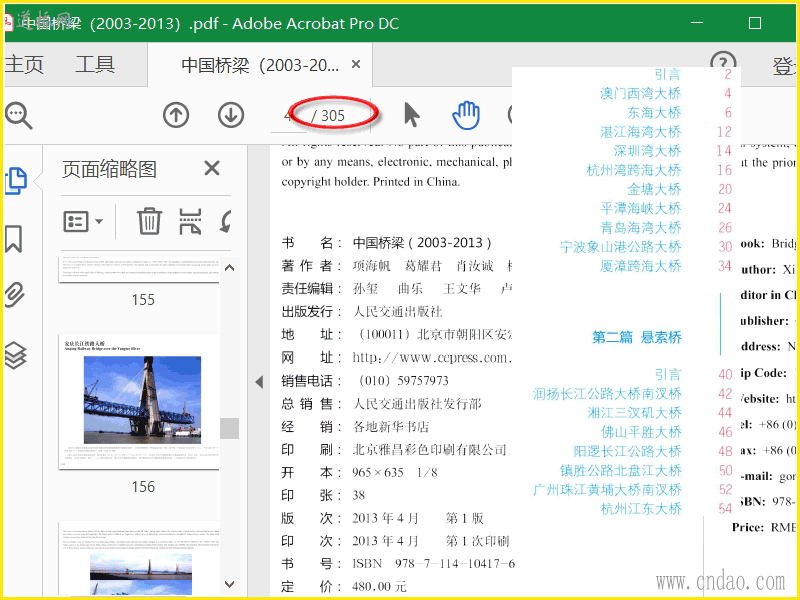Open the help question mark icon
The height and width of the screenshot is (600, 800).
(x=723, y=63)
